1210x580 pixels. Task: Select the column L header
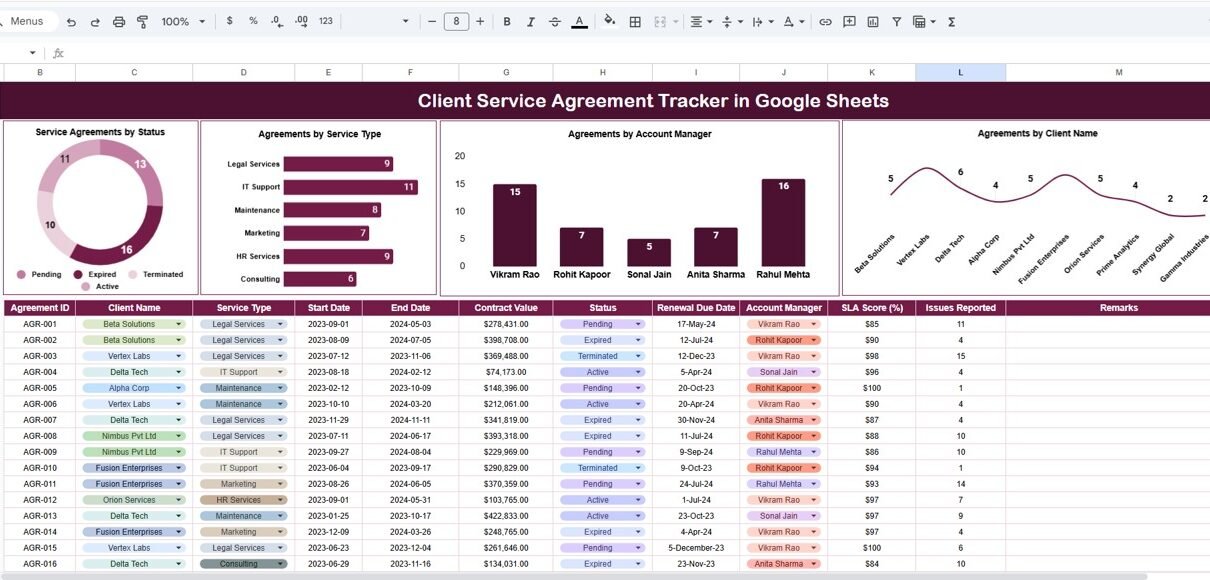(960, 72)
